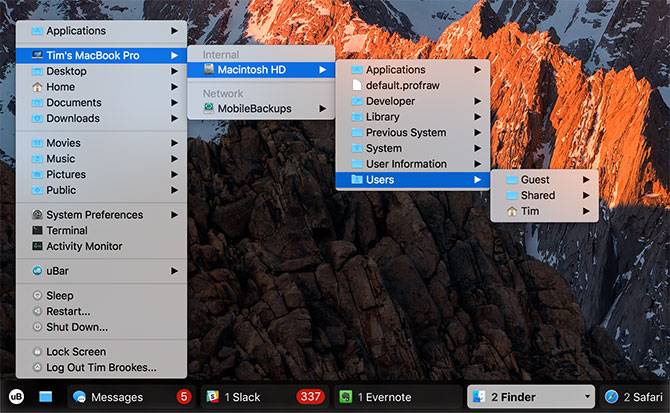Click the System Preferences gear icon
The width and height of the screenshot is (670, 413).
tap(37, 215)
